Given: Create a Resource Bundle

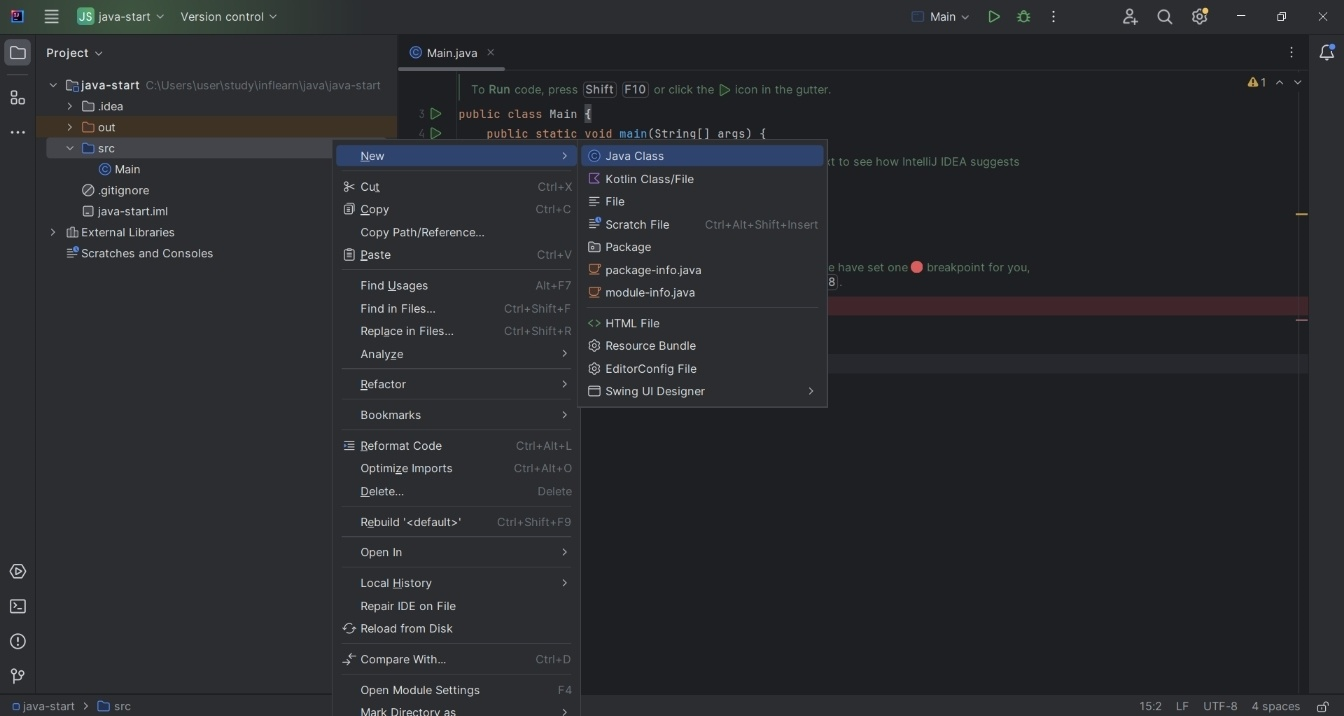Looking at the screenshot, I should pyautogui.click(x=703, y=346).
